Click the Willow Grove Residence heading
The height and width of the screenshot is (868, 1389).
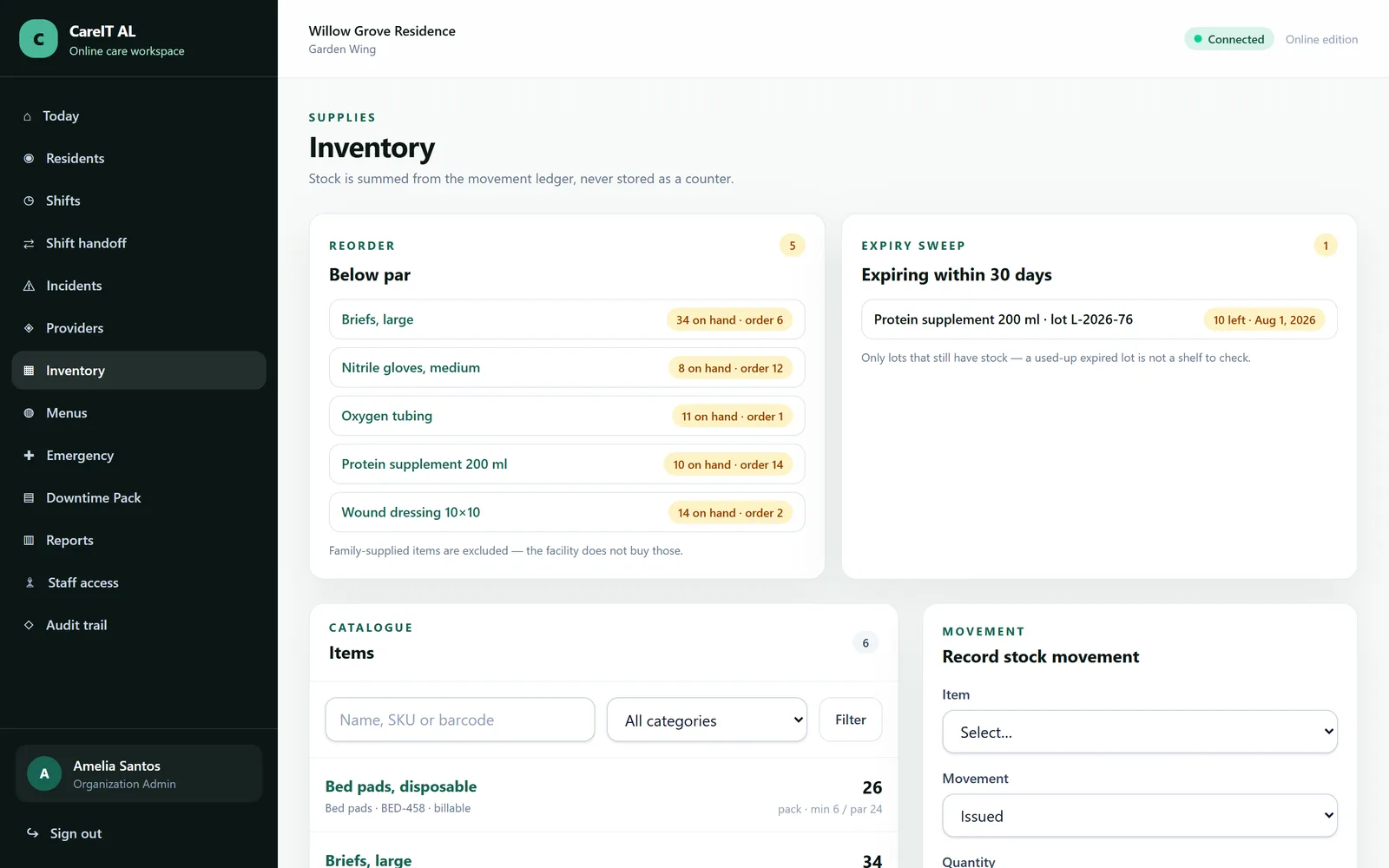pyautogui.click(x=382, y=30)
